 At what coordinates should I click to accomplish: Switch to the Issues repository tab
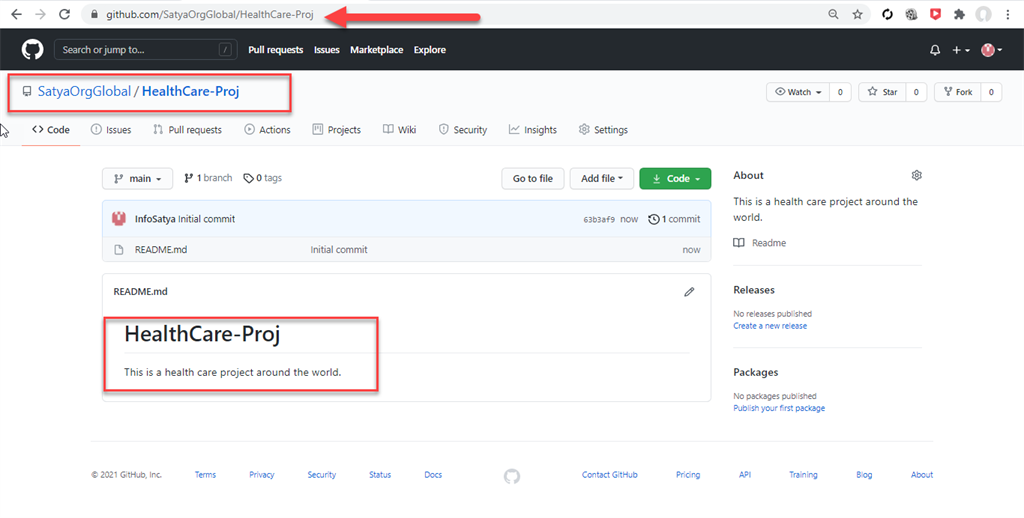click(111, 129)
